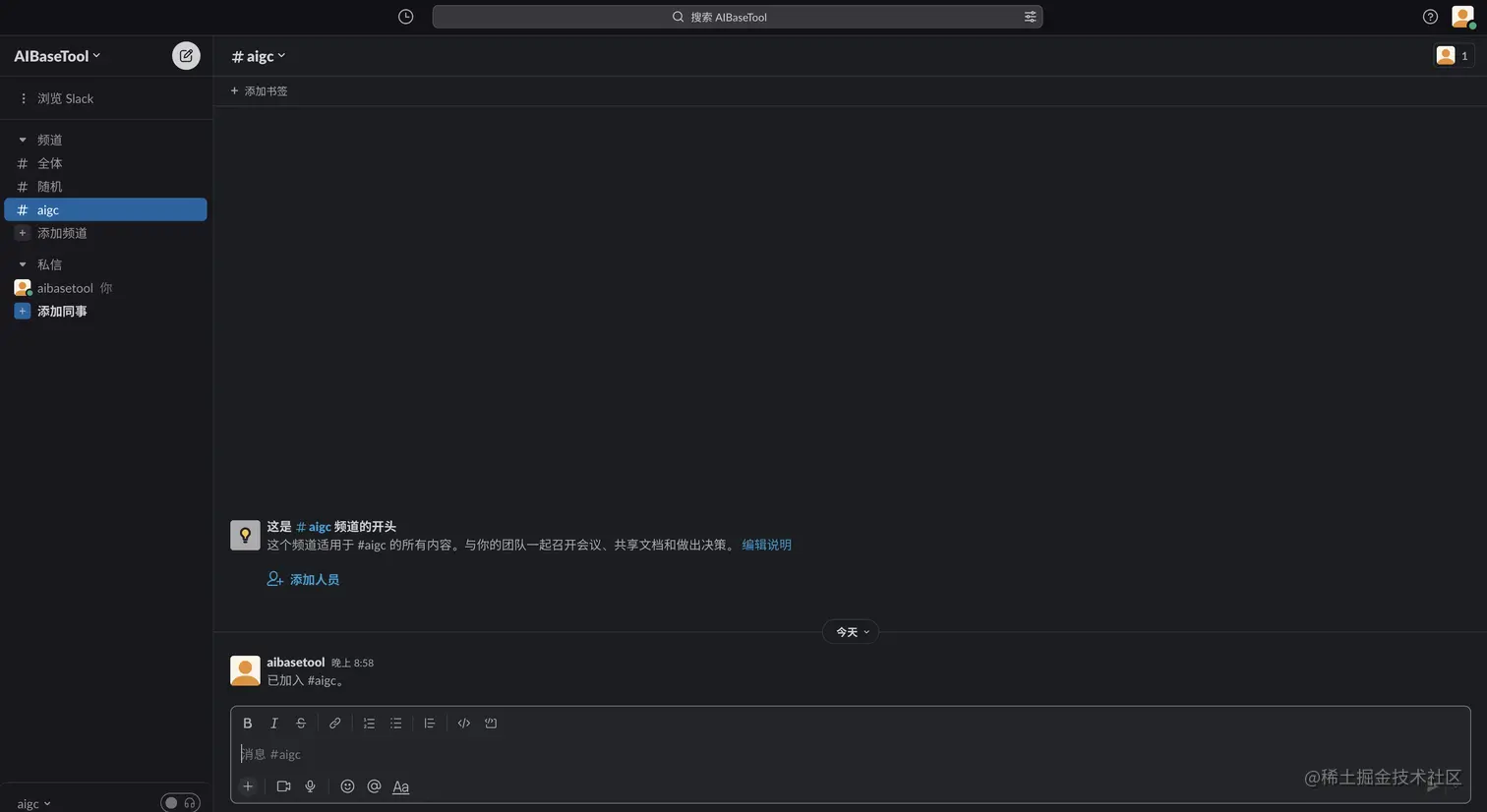Open the attachment plus button in composer

point(248,786)
